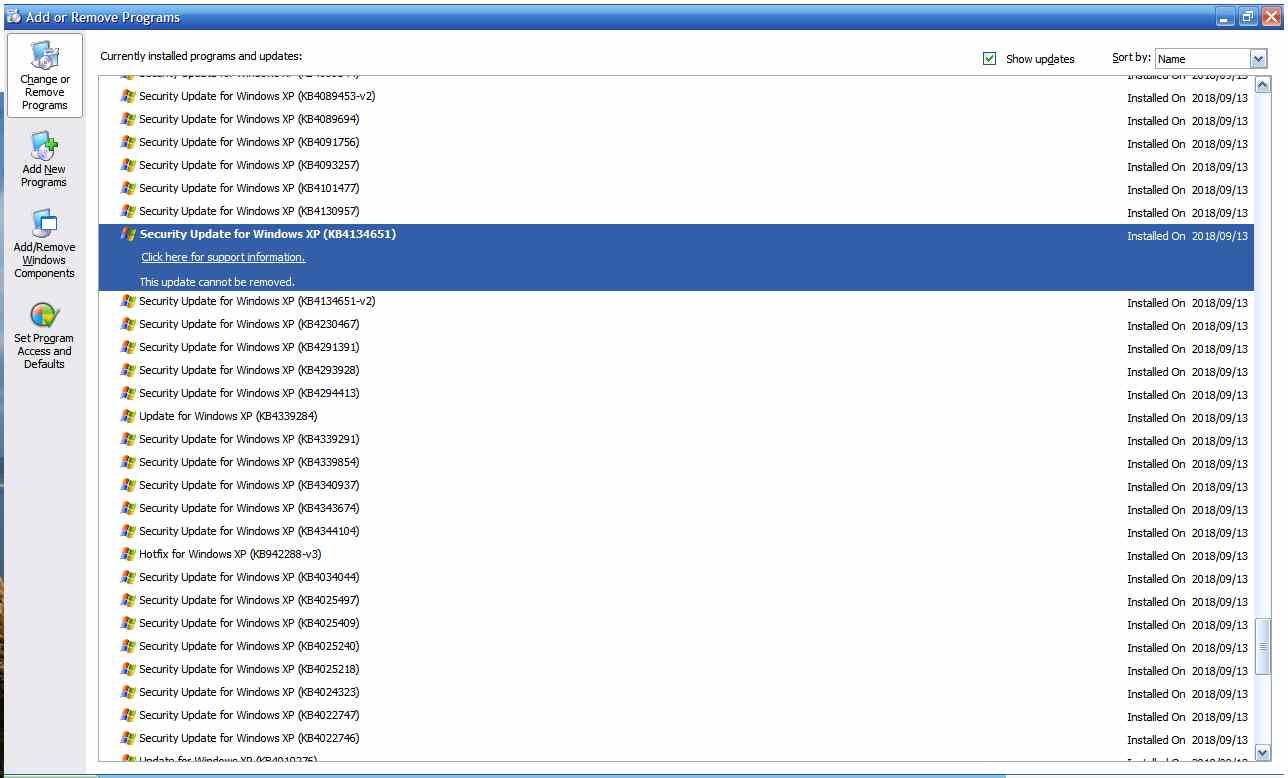1288x778 pixels.
Task: Click icon of Hotfix KB942288-v3
Action: click(x=128, y=554)
